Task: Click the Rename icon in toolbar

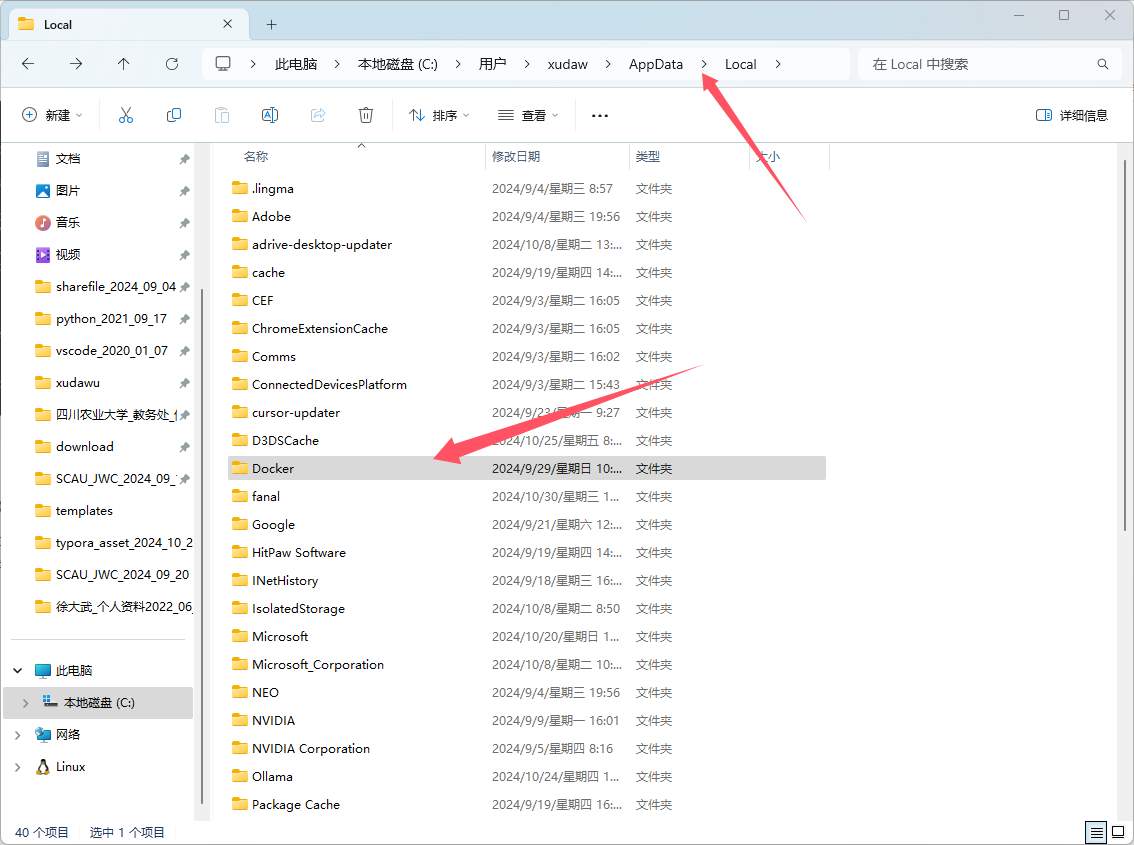Action: pyautogui.click(x=270, y=115)
